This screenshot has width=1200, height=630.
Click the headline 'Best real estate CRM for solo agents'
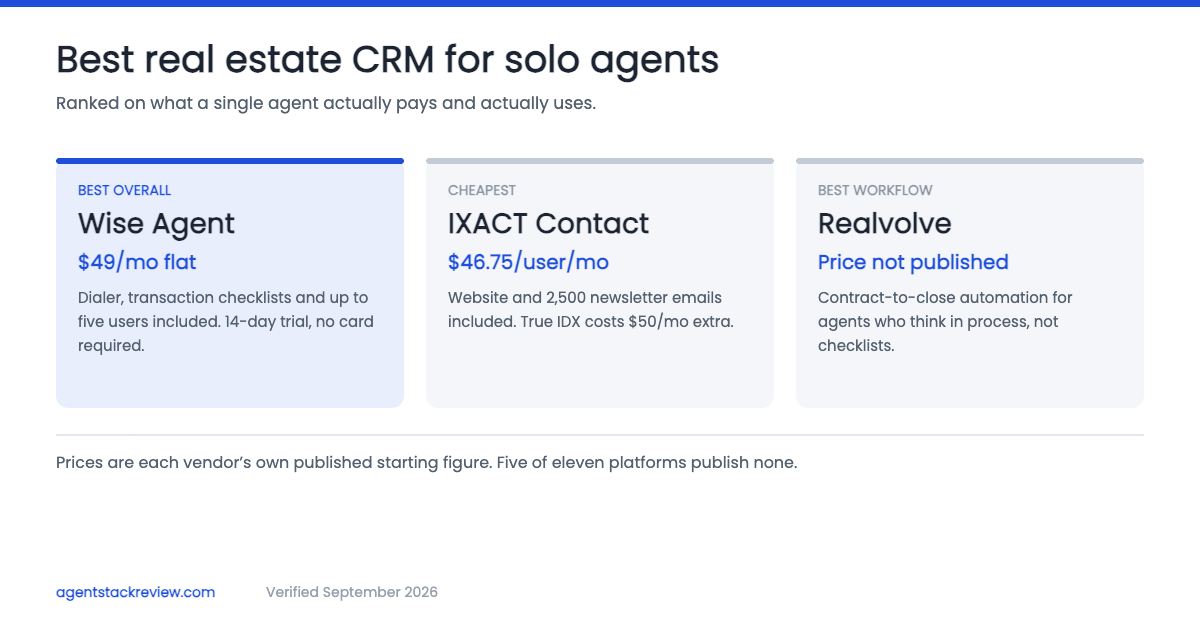387,60
